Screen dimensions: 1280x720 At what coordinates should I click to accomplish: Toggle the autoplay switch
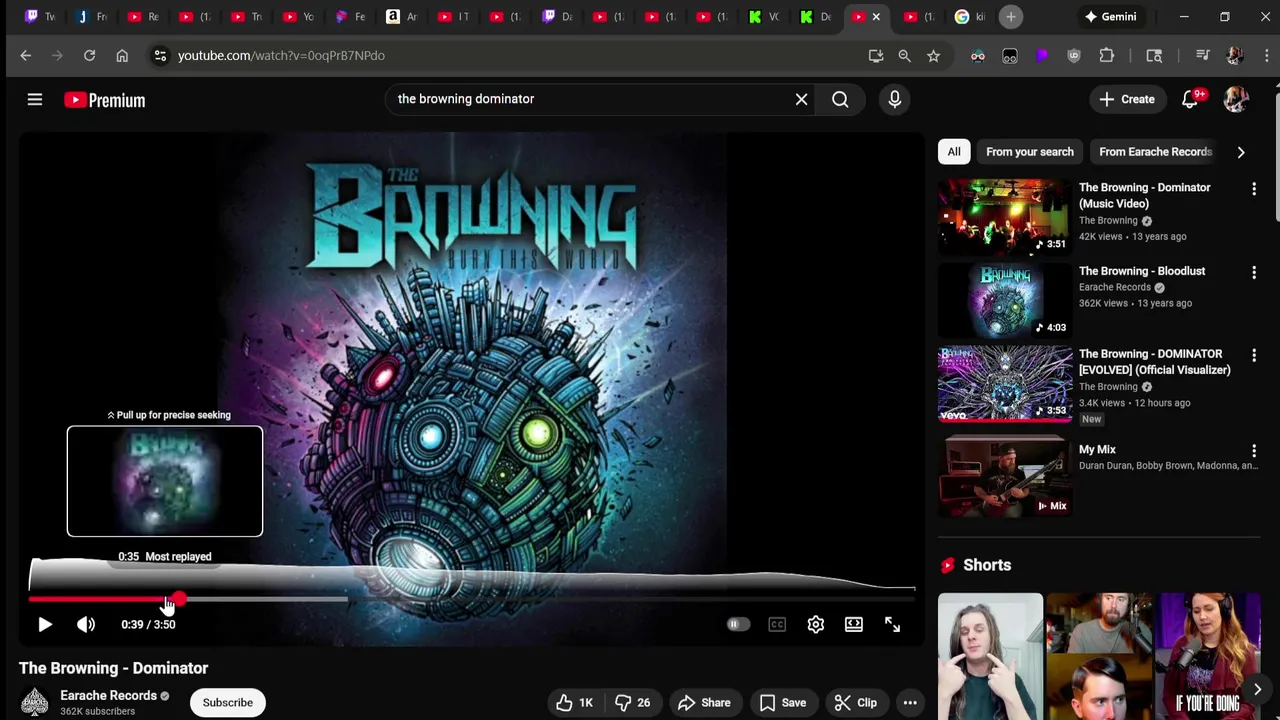[x=738, y=624]
